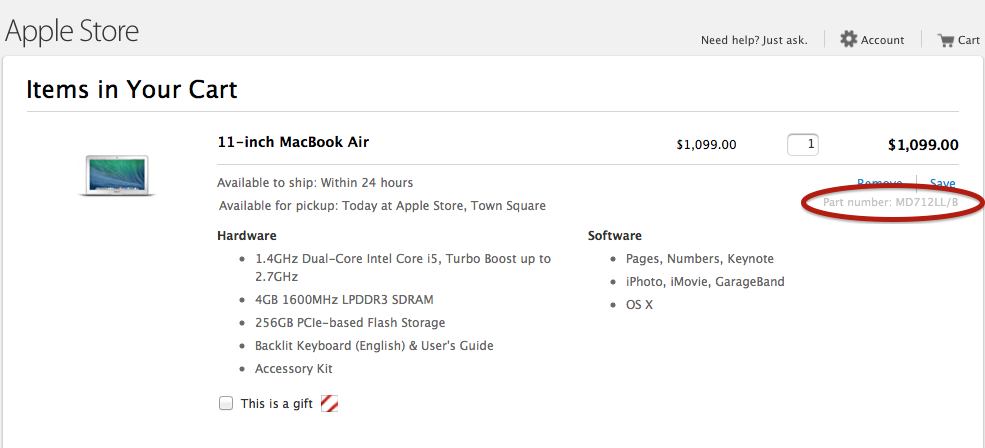Edit the quantity field showing 1
This screenshot has width=985, height=448.
pos(803,145)
